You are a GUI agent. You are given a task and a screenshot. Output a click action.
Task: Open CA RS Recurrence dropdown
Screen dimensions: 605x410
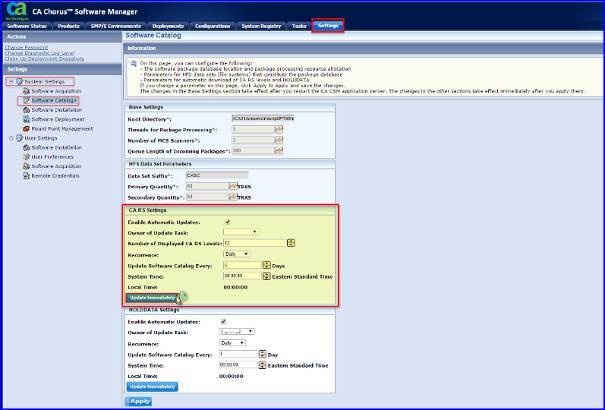point(237,254)
